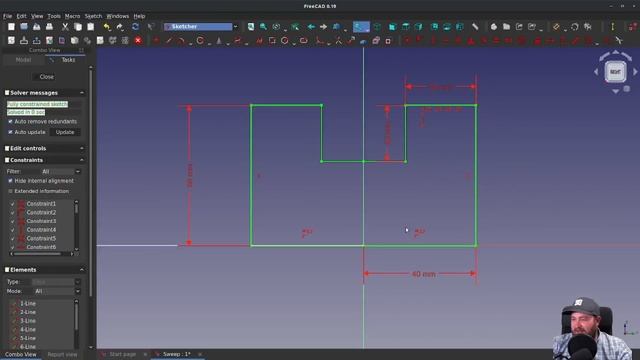640x360 pixels.
Task: Select the External geometry tool
Action: [363, 40]
